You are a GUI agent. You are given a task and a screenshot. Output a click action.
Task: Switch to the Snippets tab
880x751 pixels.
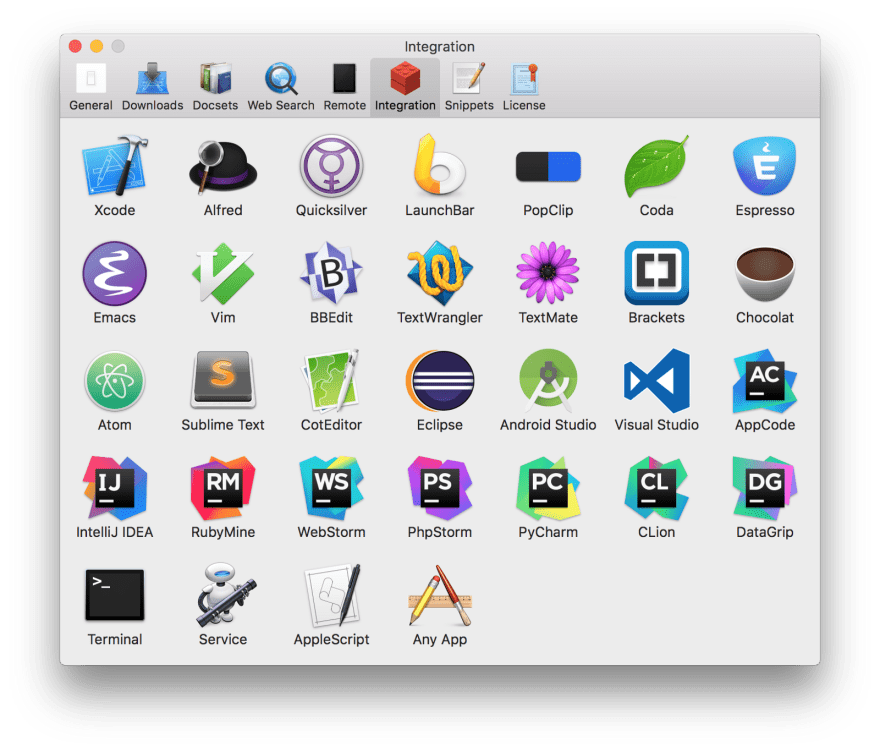469,87
